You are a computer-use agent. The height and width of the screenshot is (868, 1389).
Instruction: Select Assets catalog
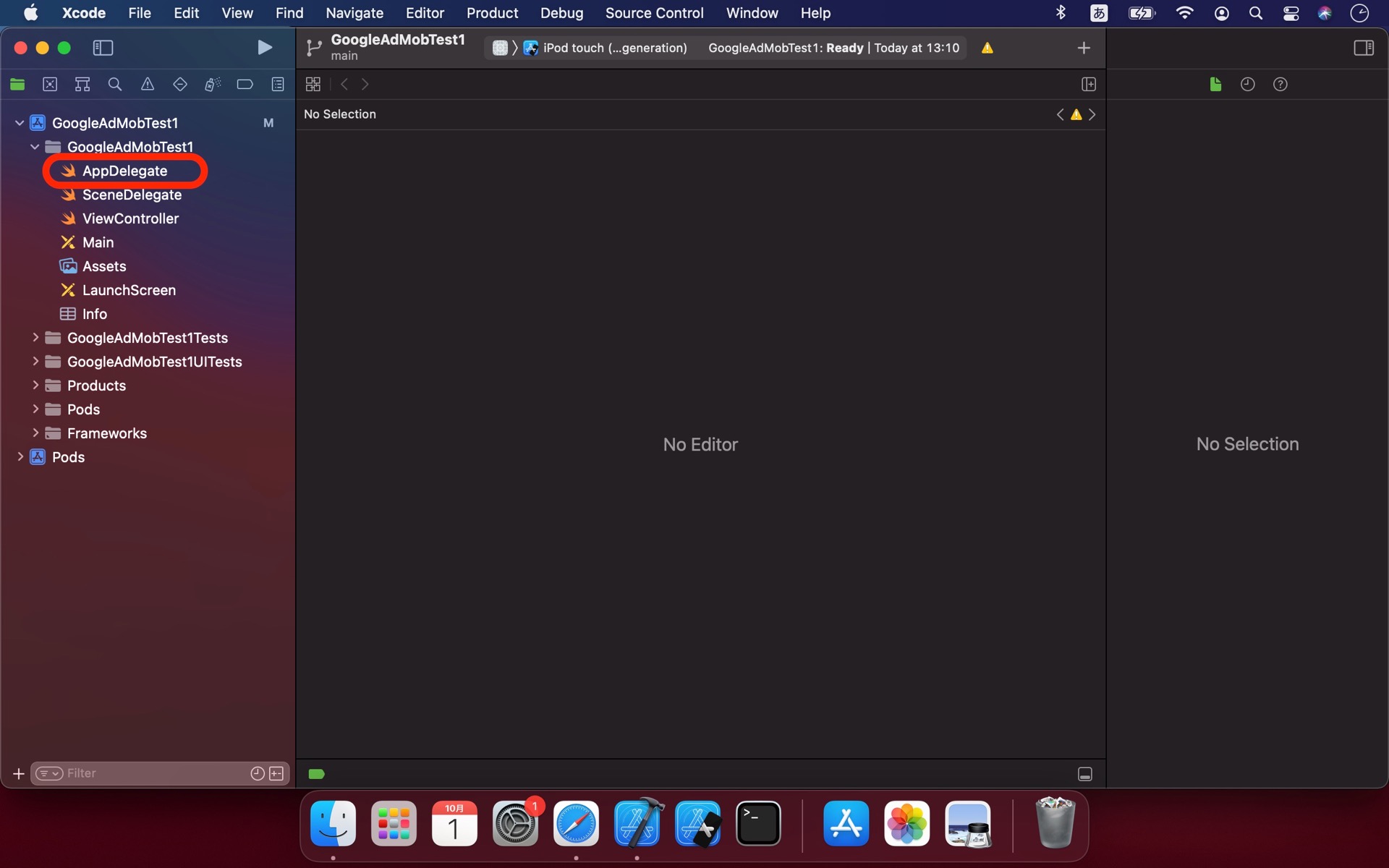104,266
